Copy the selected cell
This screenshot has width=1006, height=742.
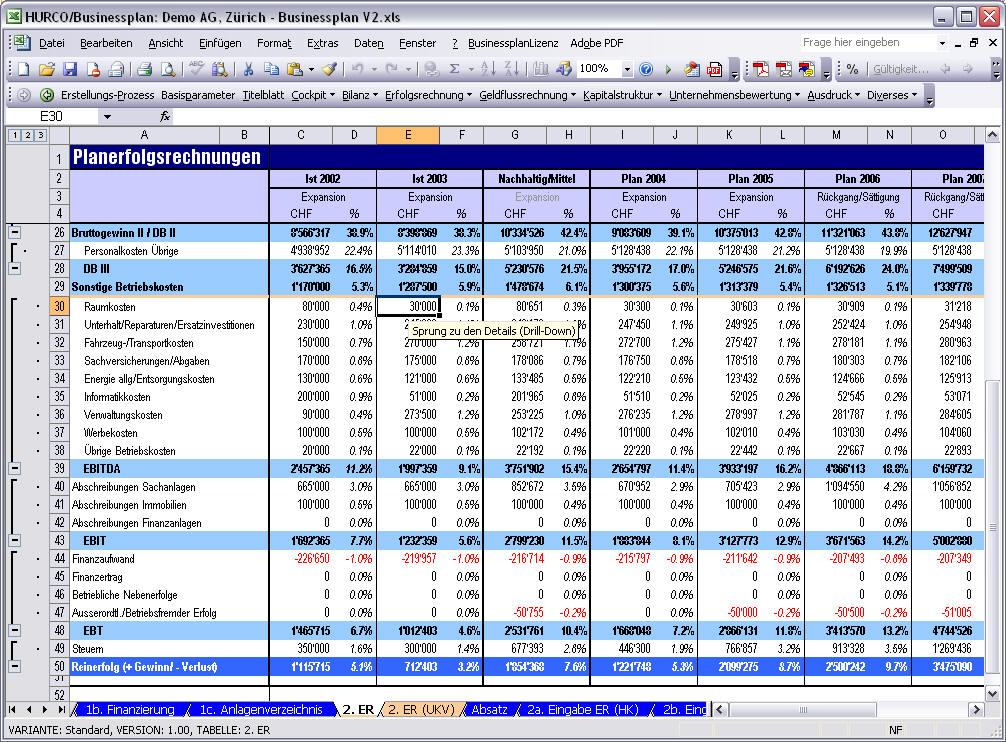pyautogui.click(x=271, y=69)
